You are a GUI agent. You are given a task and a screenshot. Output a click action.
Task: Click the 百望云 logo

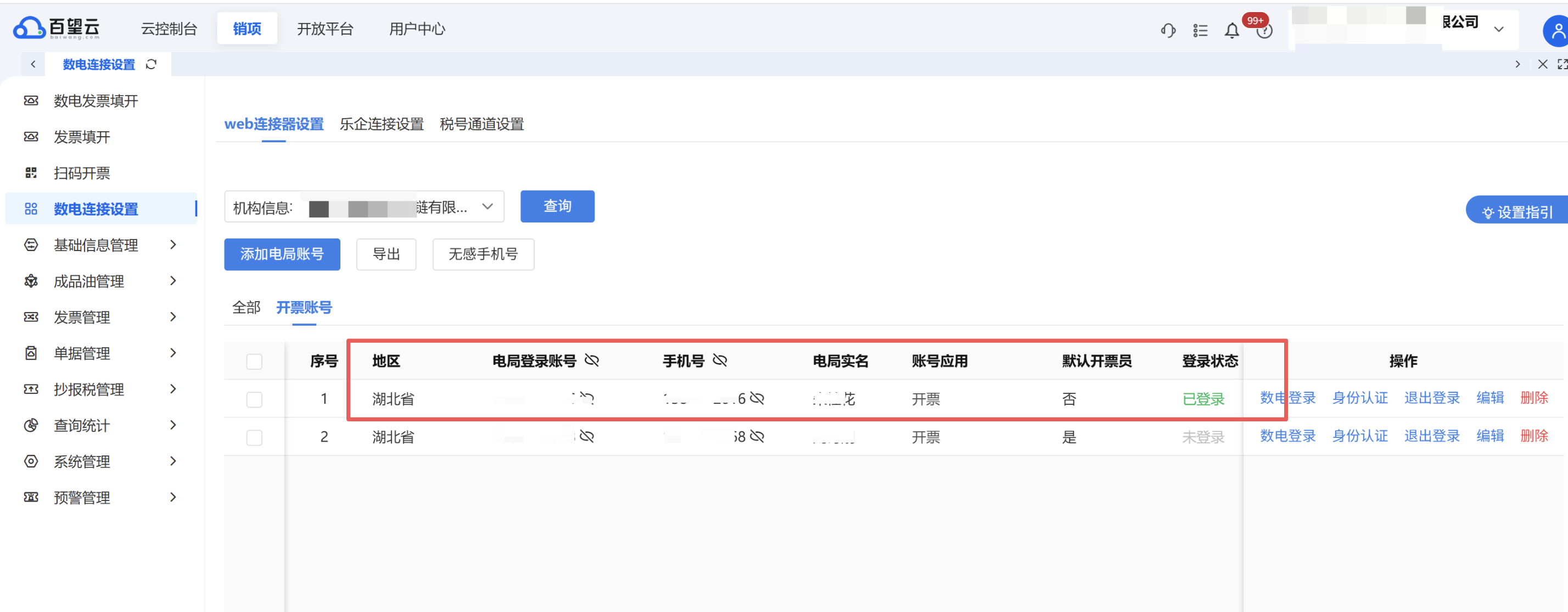coord(57,28)
